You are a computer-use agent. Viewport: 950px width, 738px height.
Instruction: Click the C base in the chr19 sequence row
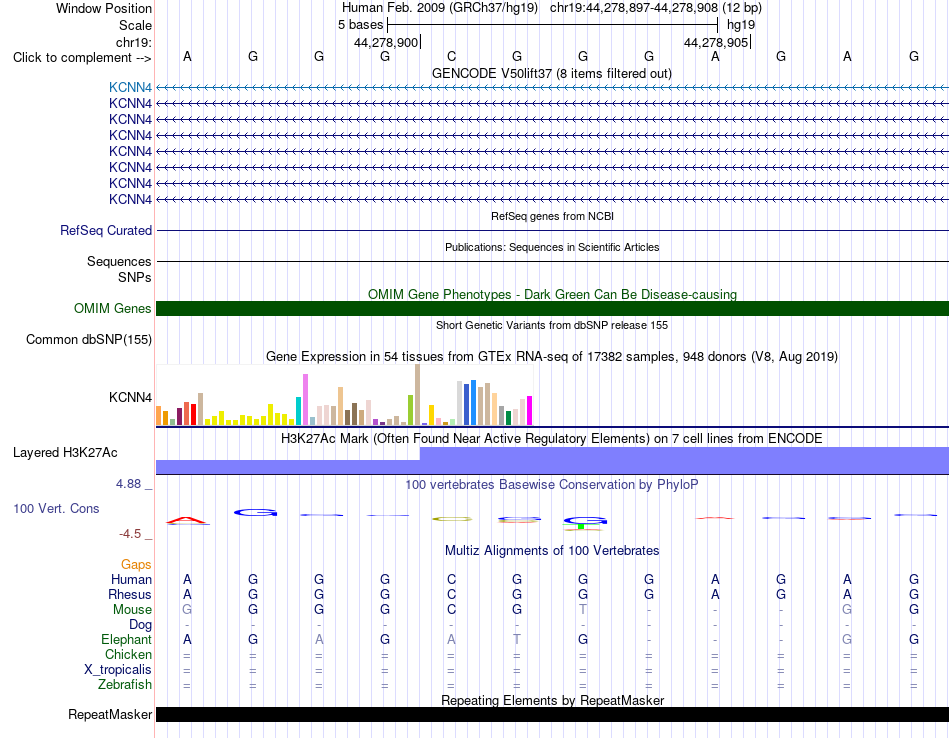[x=451, y=56]
